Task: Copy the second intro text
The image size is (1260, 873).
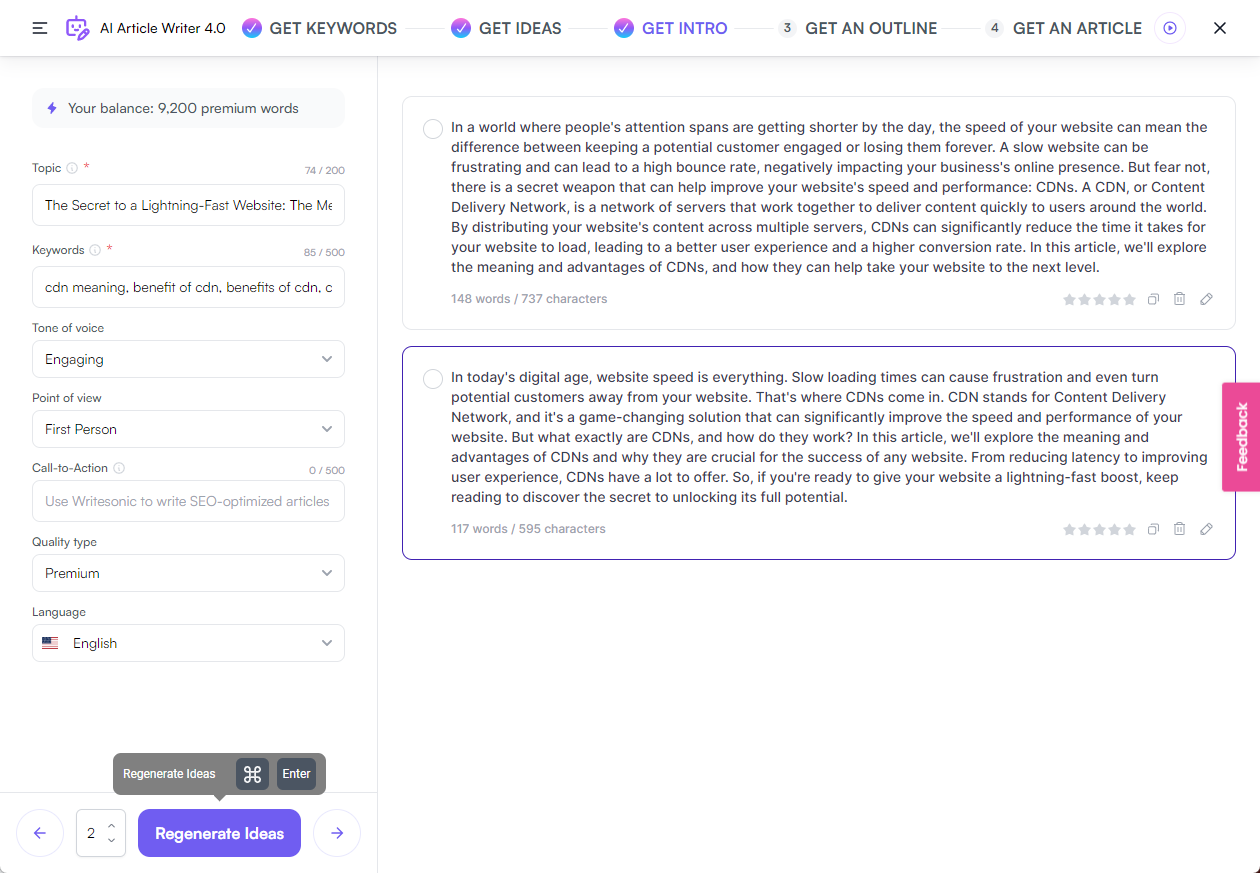Action: pyautogui.click(x=1153, y=529)
